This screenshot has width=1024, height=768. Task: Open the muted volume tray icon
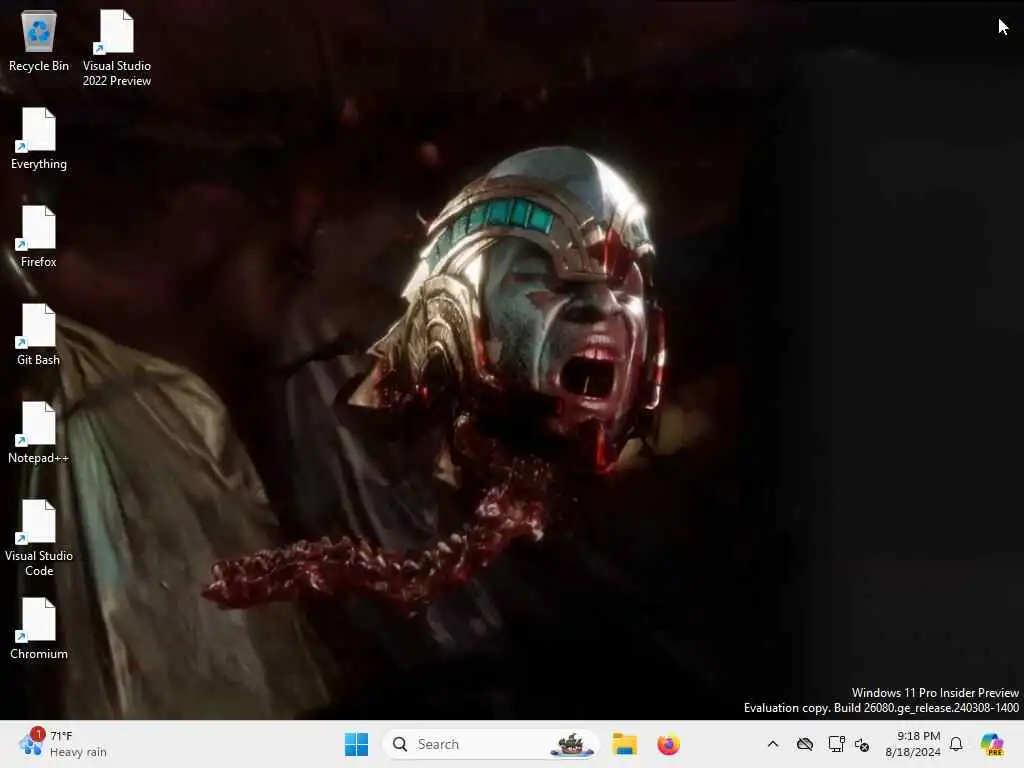[862, 744]
